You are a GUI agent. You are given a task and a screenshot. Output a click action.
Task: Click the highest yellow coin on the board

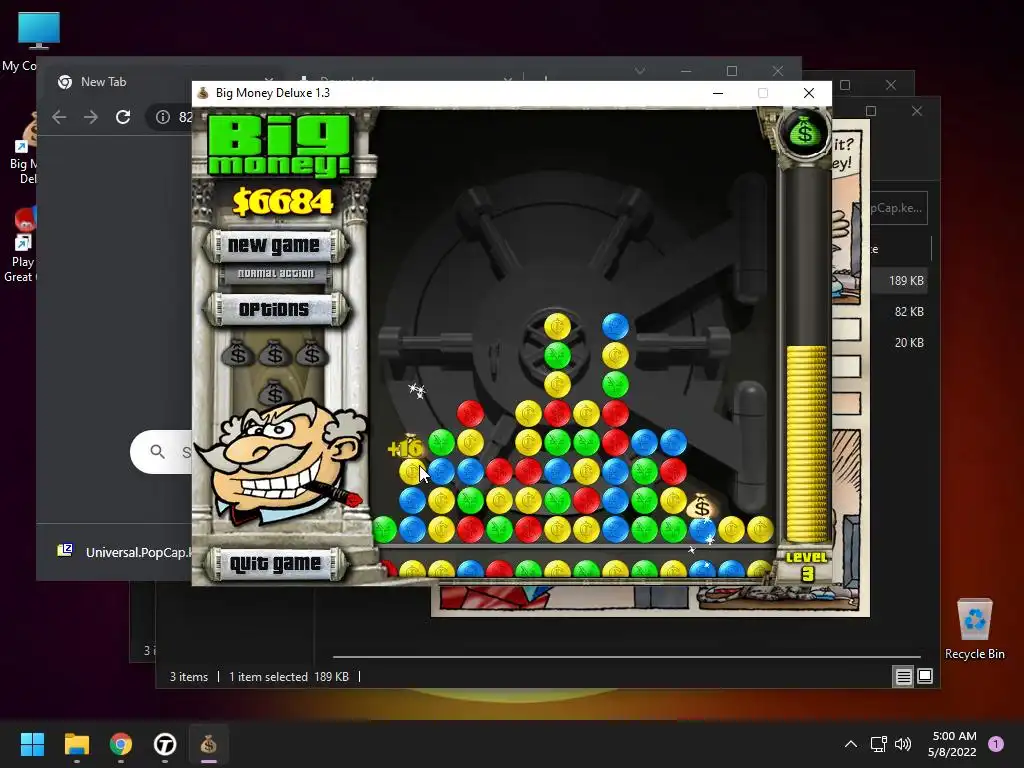coord(557,327)
